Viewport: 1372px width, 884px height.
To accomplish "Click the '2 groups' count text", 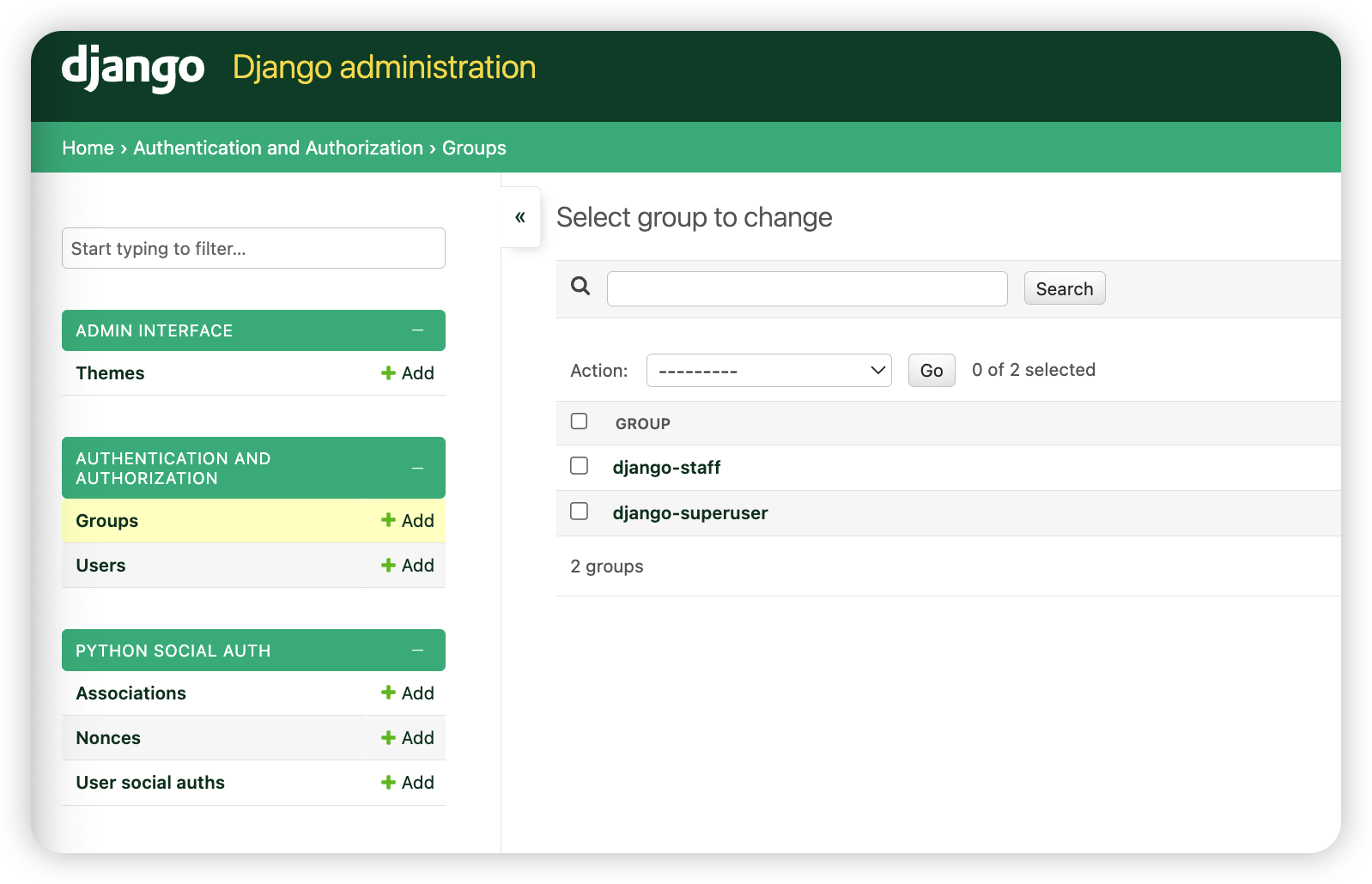I will 607,566.
